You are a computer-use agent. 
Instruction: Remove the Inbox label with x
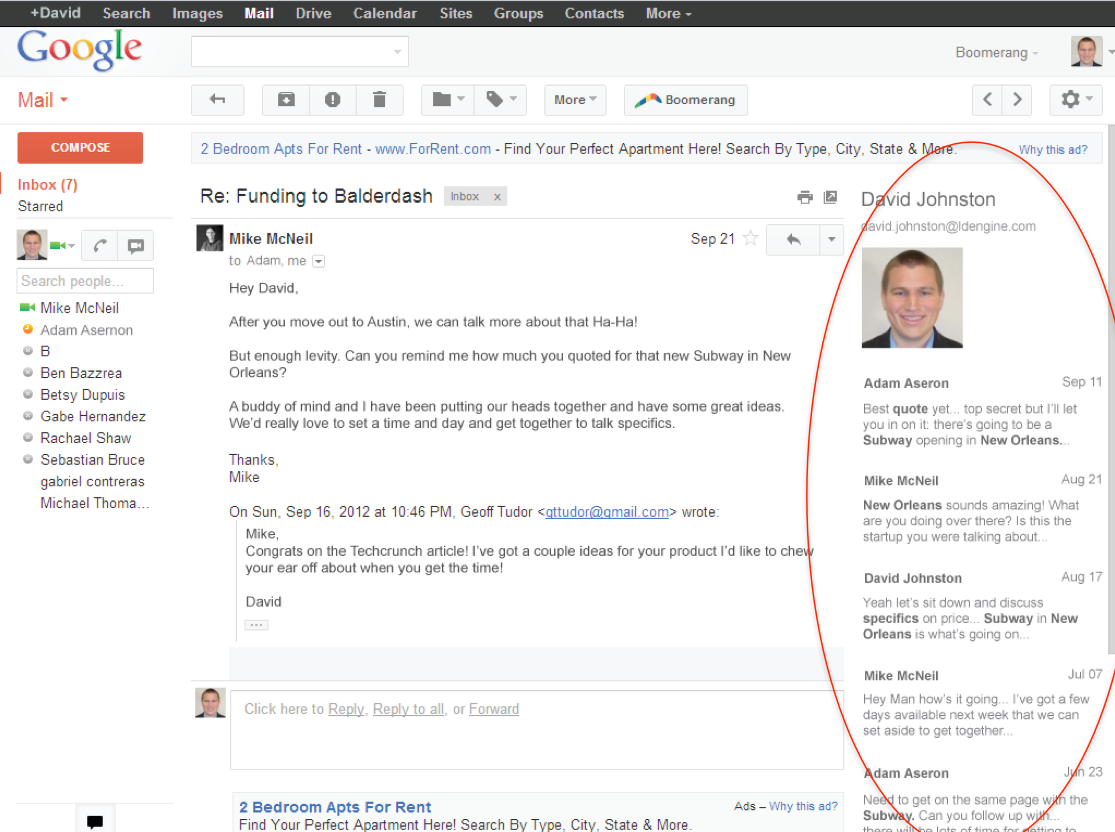[497, 197]
